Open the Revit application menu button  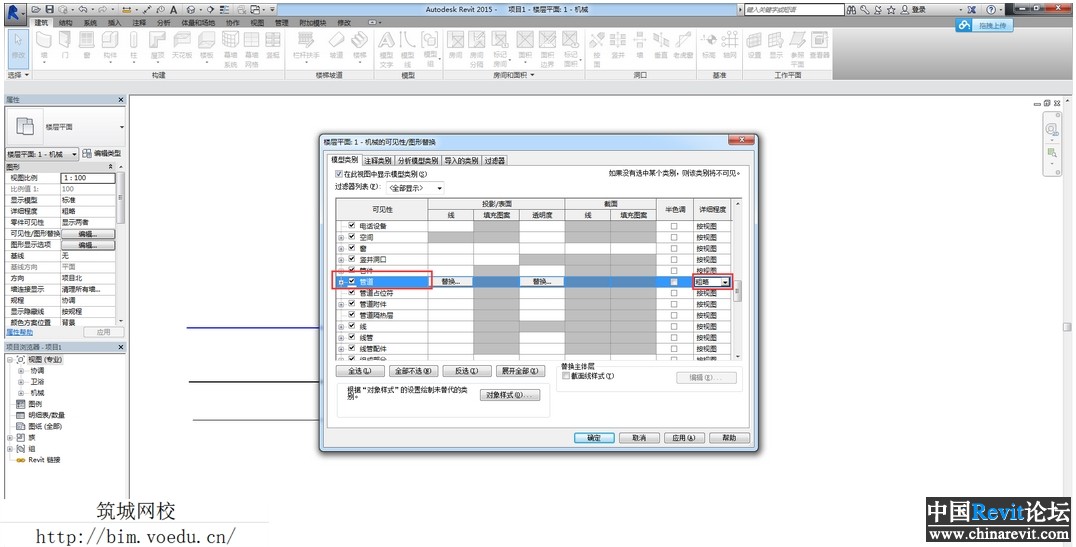point(14,12)
